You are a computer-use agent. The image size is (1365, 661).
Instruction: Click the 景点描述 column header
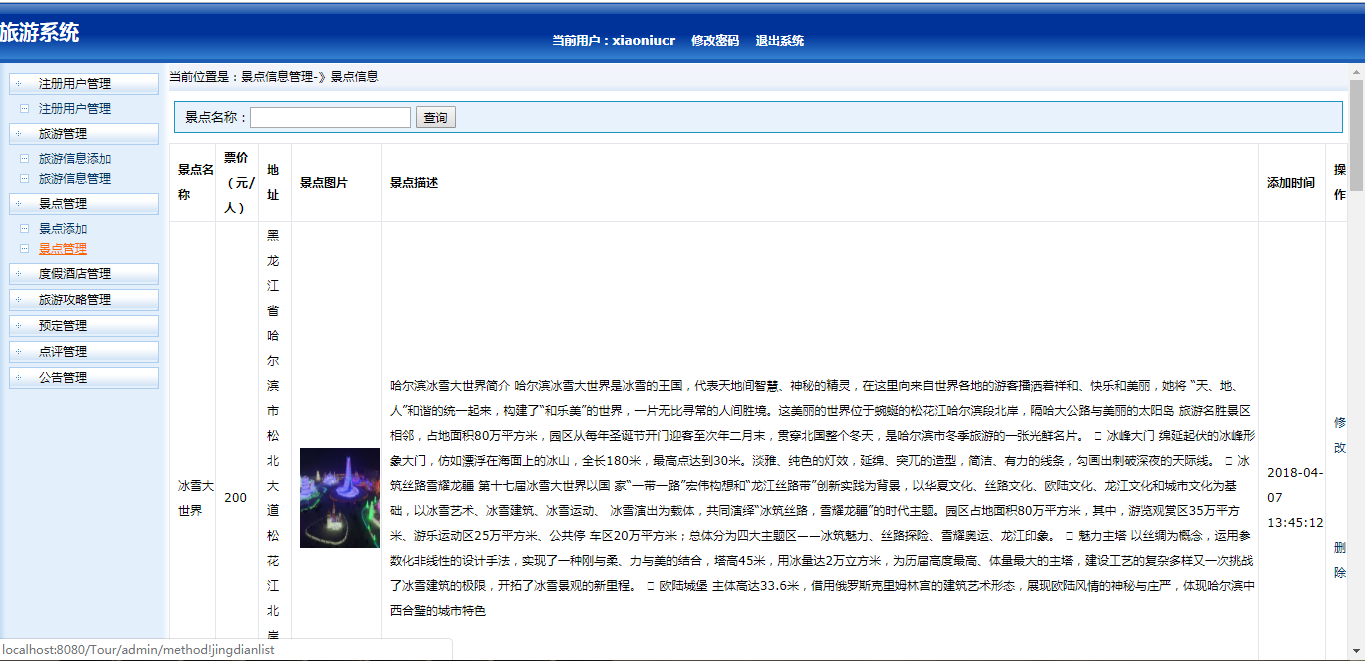click(x=819, y=182)
